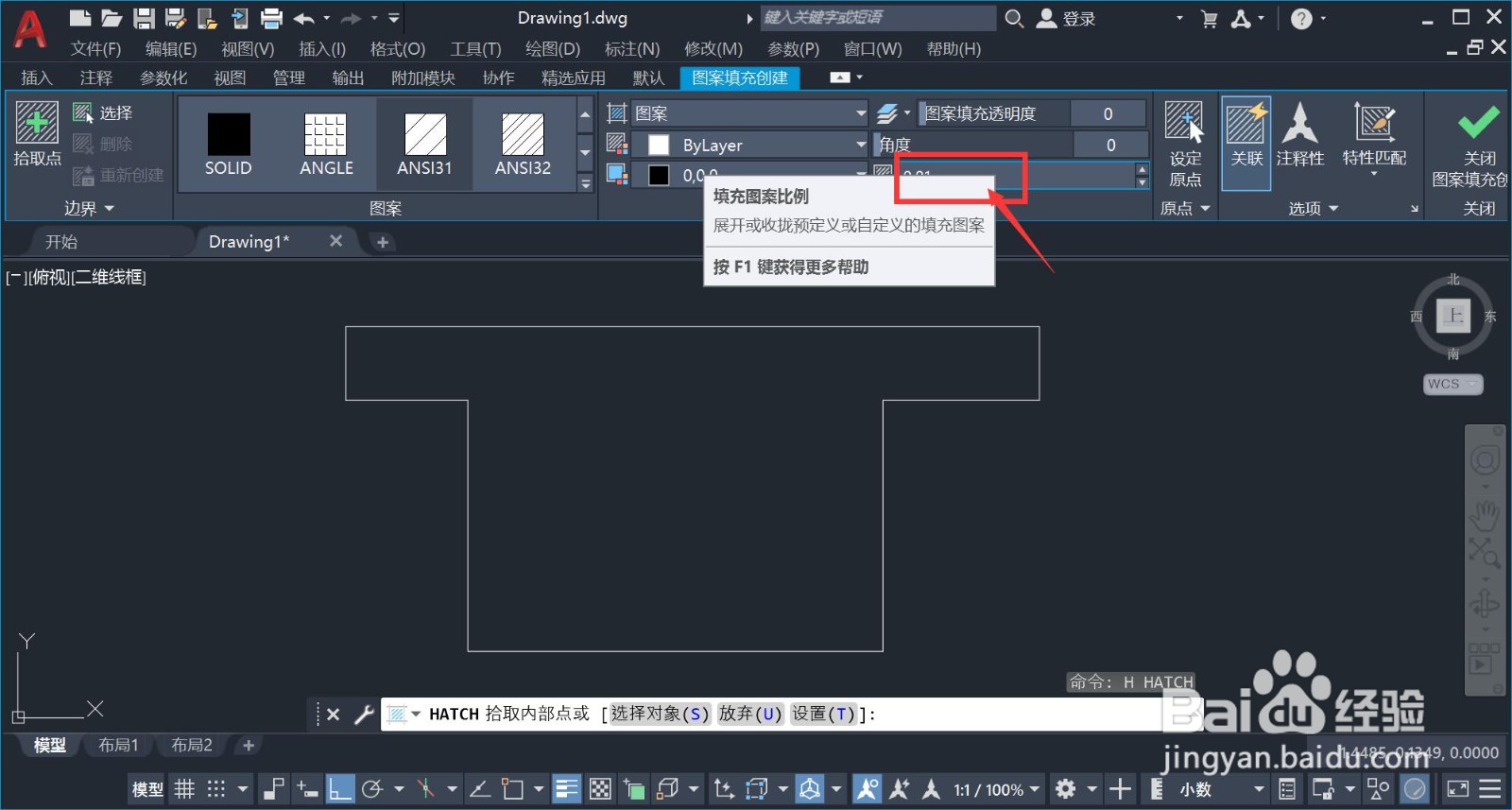The image size is (1512, 810).
Task: Toggle the Annotative (注释性) hatch option
Action: point(1300,135)
